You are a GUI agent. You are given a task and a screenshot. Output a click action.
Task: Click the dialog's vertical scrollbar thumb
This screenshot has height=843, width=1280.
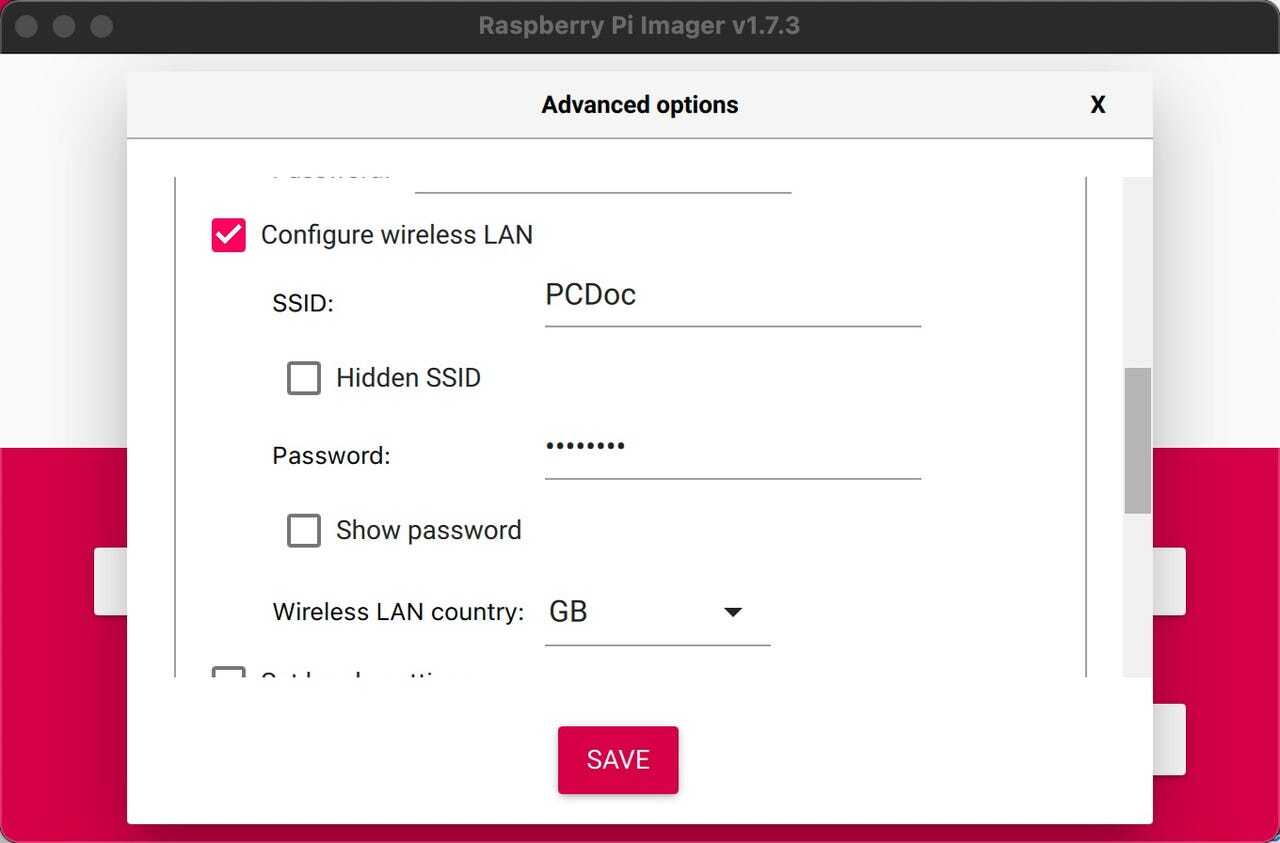coord(1137,440)
